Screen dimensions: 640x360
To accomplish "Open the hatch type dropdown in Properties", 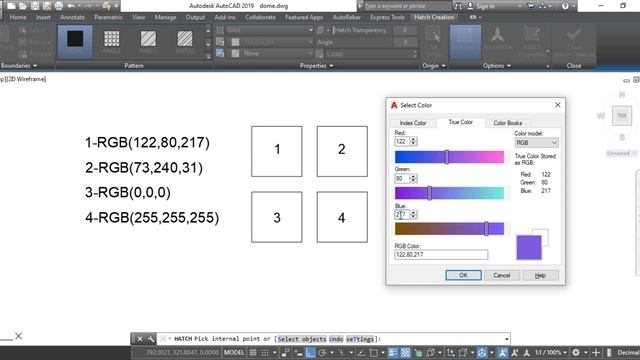I will click(x=270, y=30).
